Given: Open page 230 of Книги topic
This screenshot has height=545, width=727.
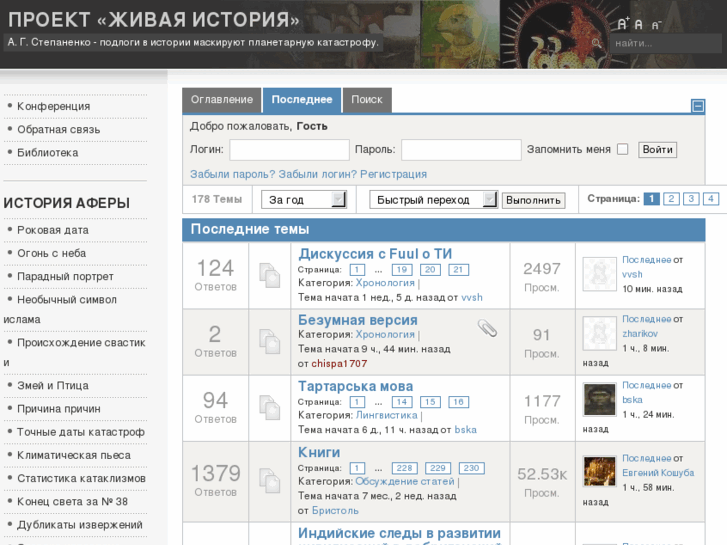Looking at the screenshot, I should 471,468.
